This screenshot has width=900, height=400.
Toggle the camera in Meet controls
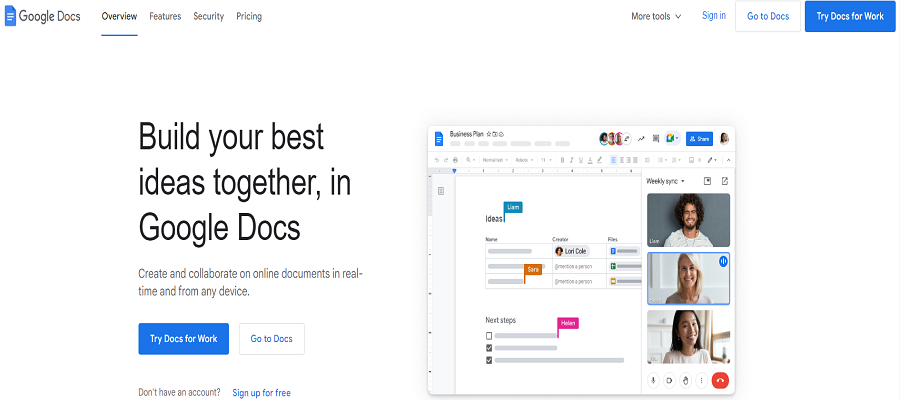coord(669,380)
